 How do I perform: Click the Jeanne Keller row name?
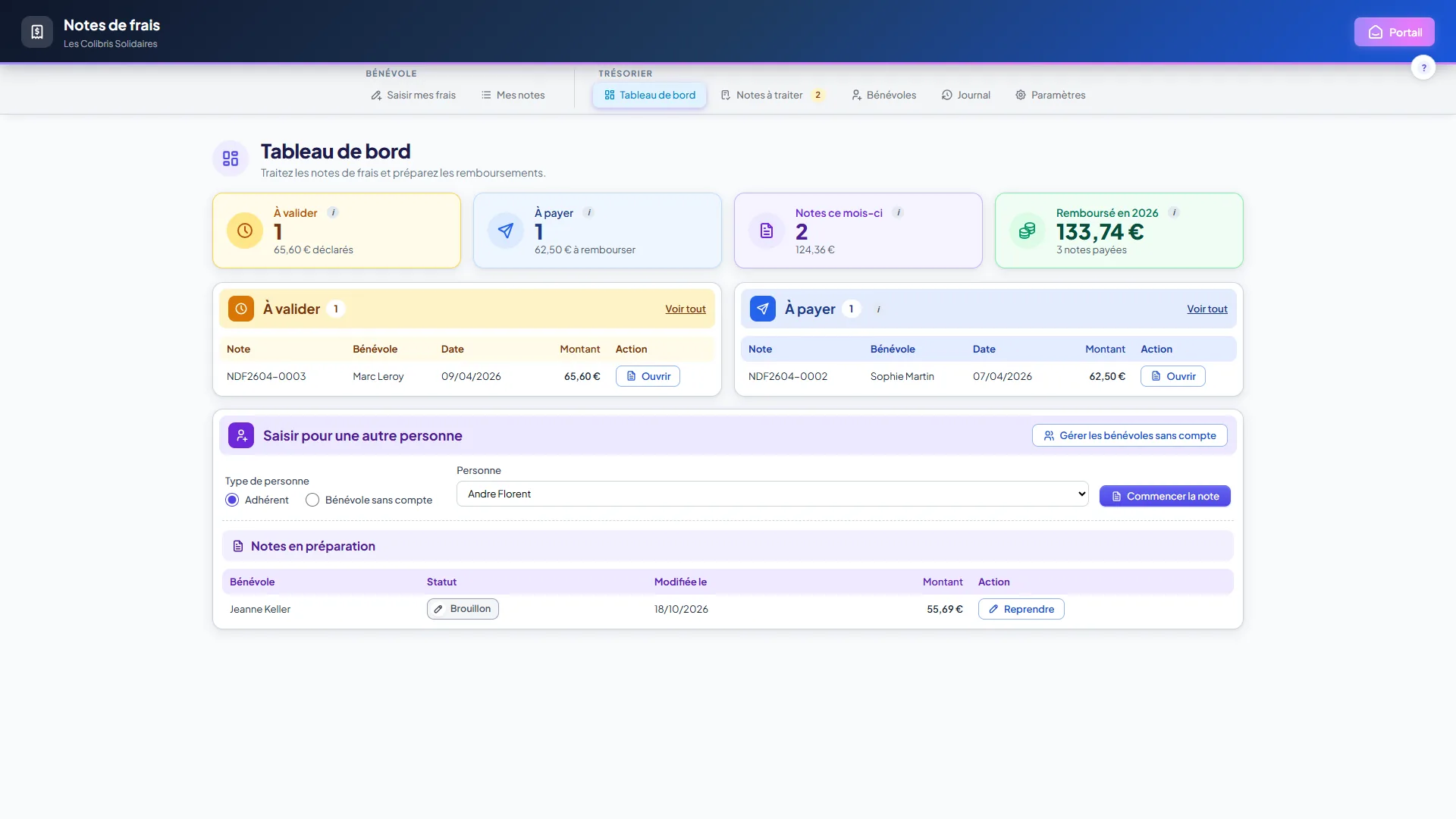click(x=260, y=609)
